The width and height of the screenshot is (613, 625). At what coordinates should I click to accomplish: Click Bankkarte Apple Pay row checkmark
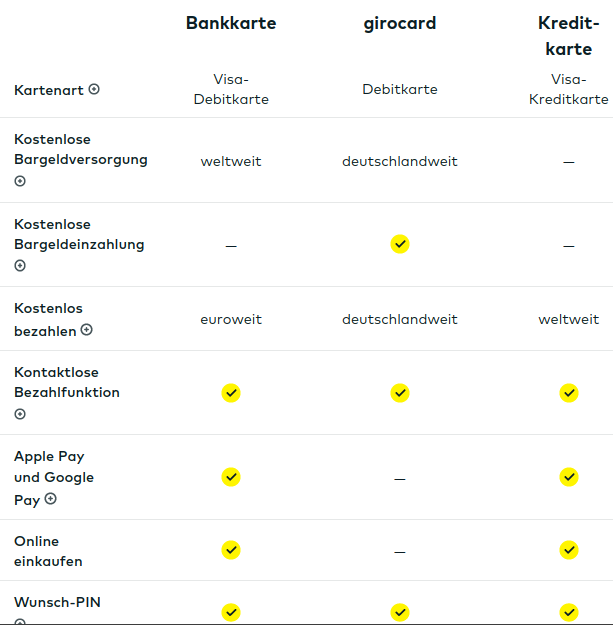[x=231, y=477]
